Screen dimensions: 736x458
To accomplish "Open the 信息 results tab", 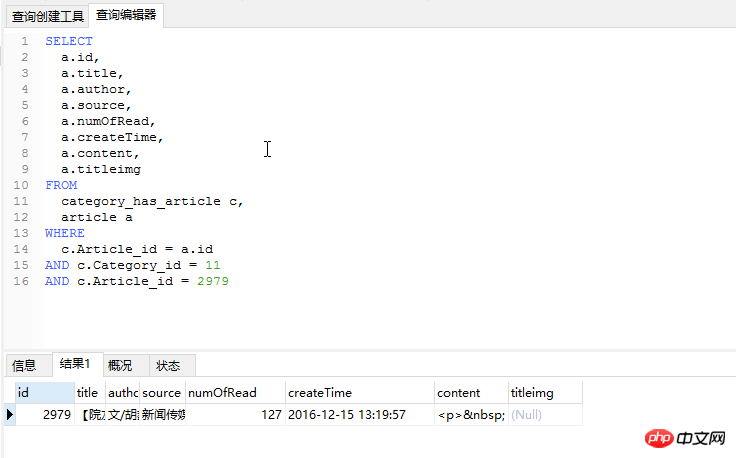I will coord(24,365).
